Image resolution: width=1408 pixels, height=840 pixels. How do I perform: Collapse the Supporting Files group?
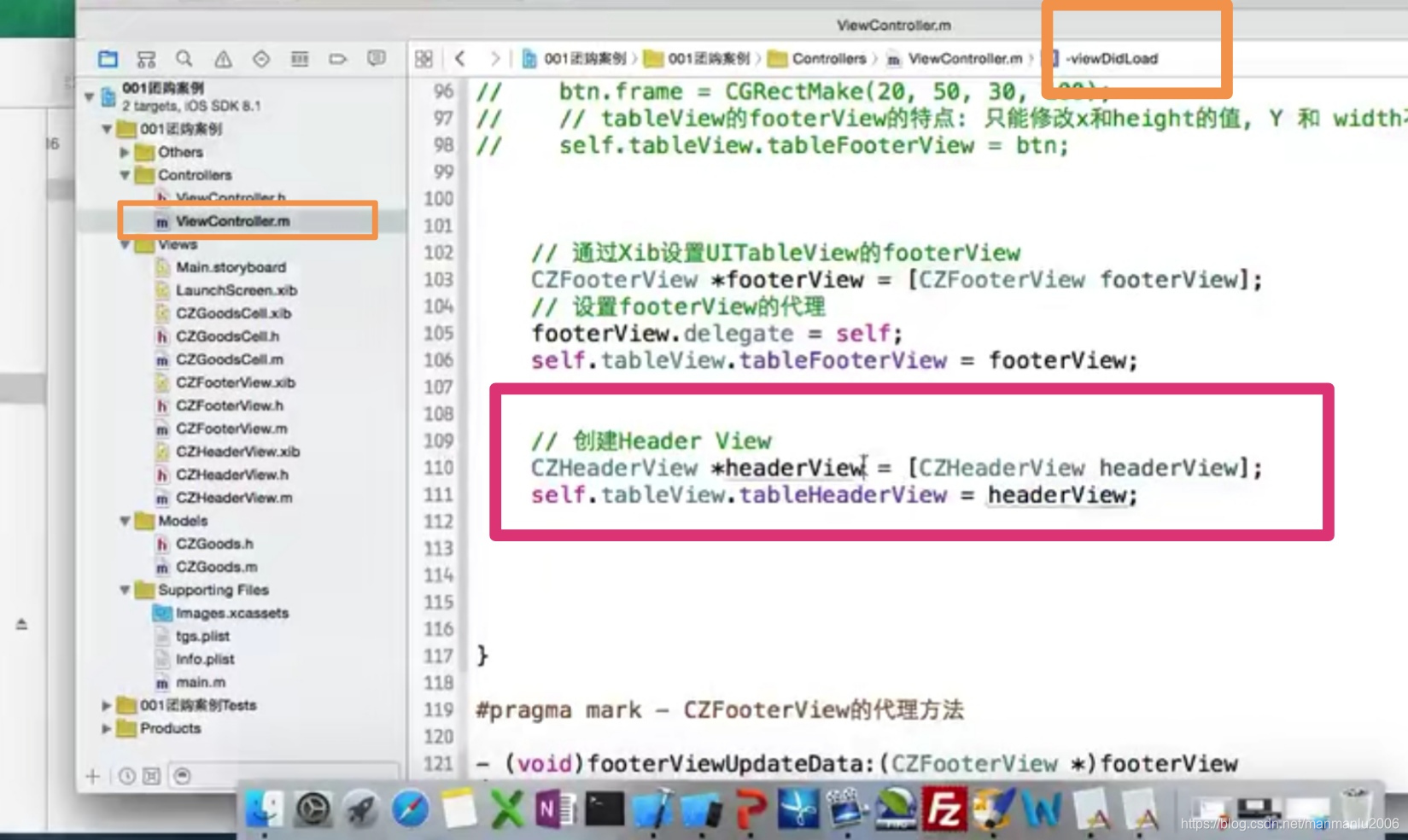click(125, 590)
